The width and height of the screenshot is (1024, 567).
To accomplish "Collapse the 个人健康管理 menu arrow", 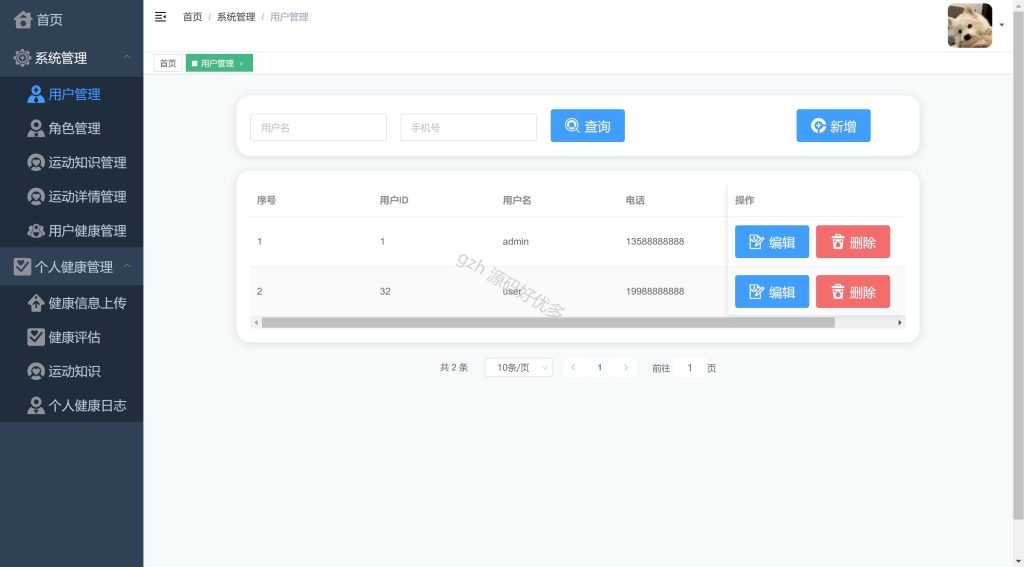I will tap(127, 266).
